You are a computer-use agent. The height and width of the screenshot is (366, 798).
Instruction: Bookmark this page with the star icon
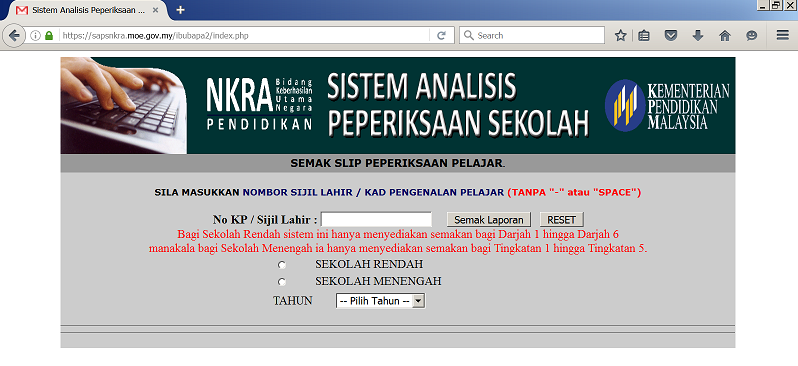pyautogui.click(x=620, y=36)
